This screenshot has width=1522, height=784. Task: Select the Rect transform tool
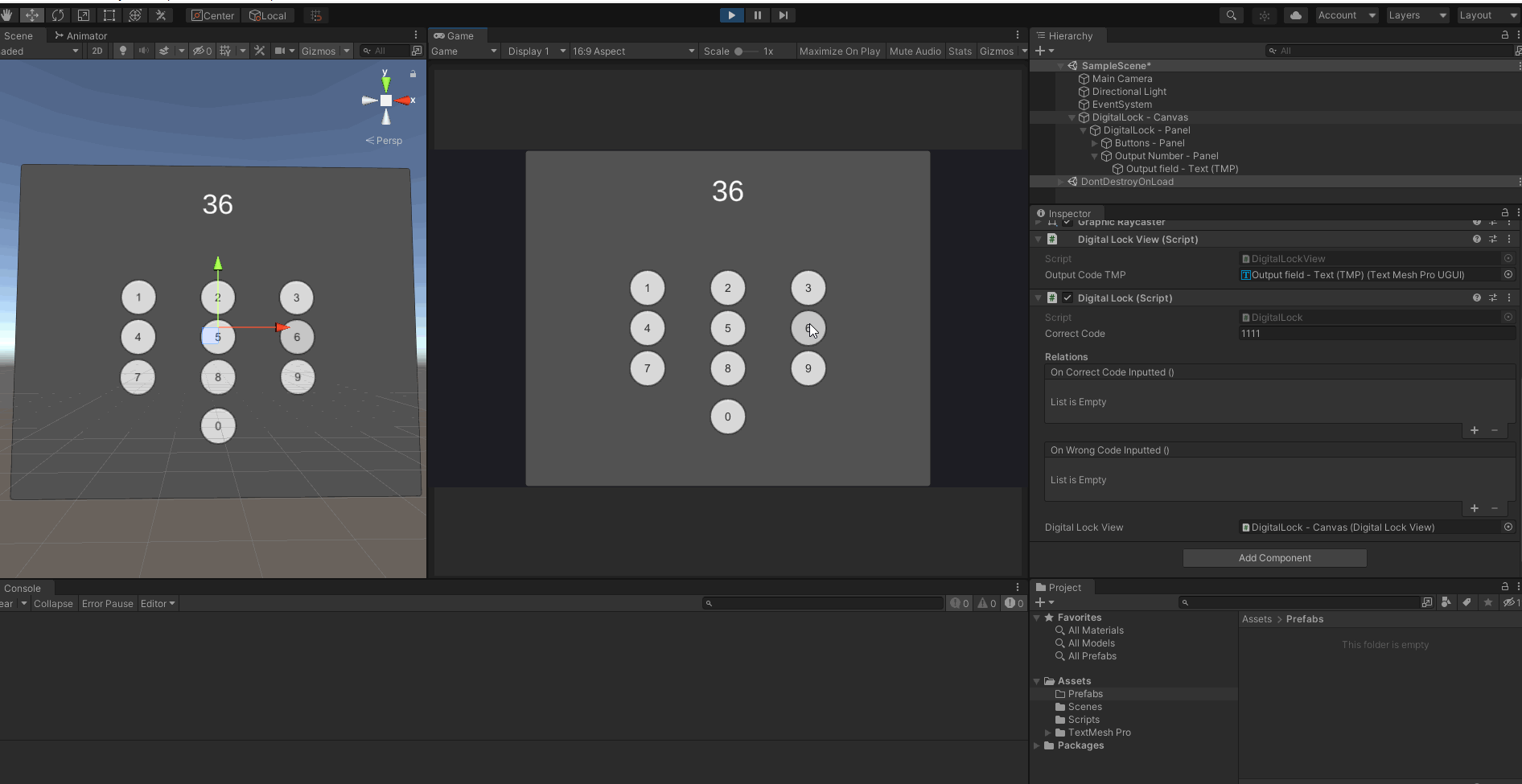109,15
